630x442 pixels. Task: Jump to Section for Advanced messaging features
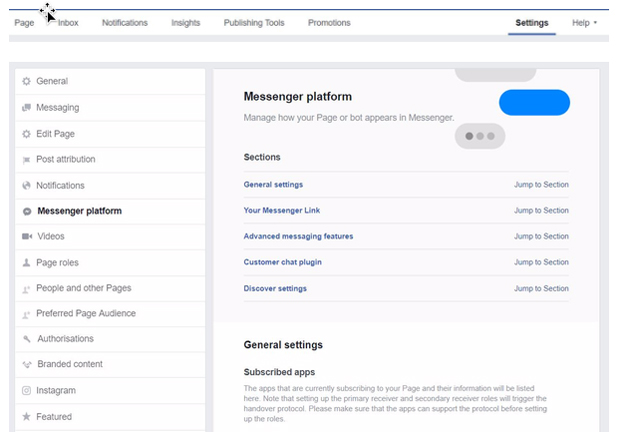coord(541,236)
